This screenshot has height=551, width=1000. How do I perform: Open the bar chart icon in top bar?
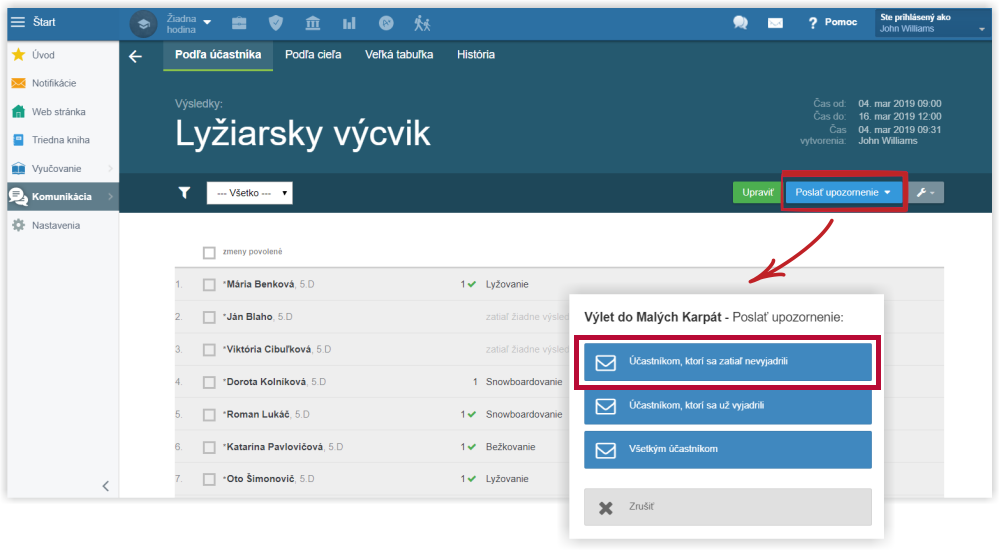pyautogui.click(x=349, y=24)
